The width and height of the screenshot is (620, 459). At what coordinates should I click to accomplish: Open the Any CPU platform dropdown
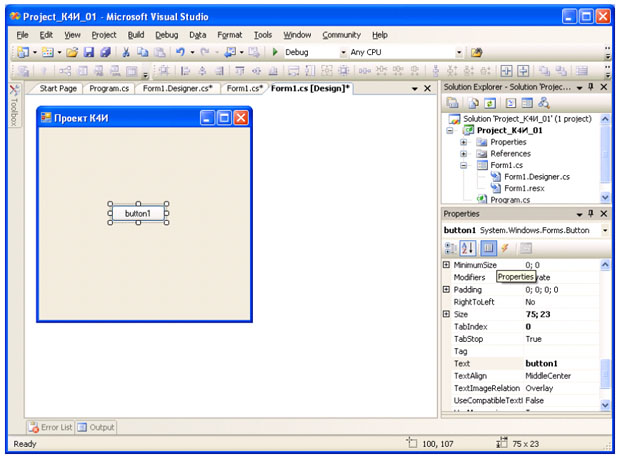459,52
